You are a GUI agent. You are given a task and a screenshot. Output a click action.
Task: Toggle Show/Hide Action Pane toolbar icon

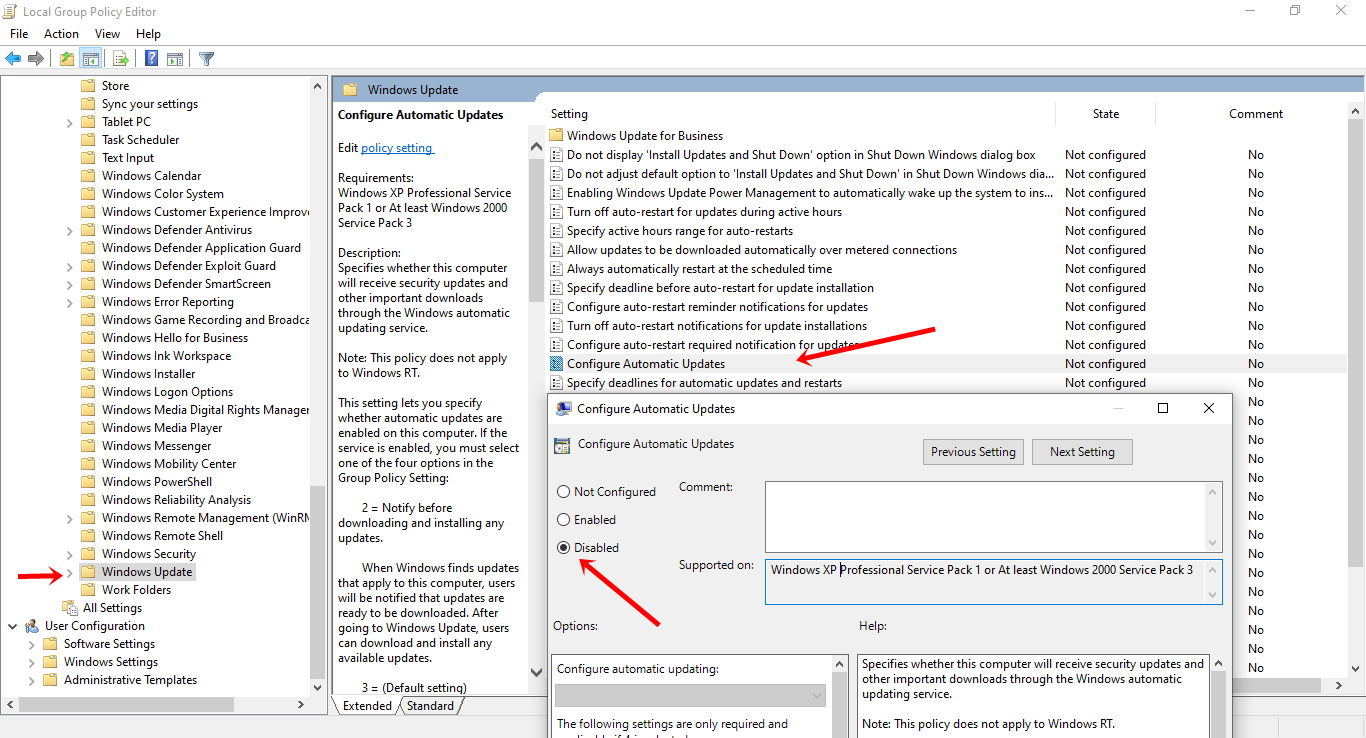coord(174,59)
